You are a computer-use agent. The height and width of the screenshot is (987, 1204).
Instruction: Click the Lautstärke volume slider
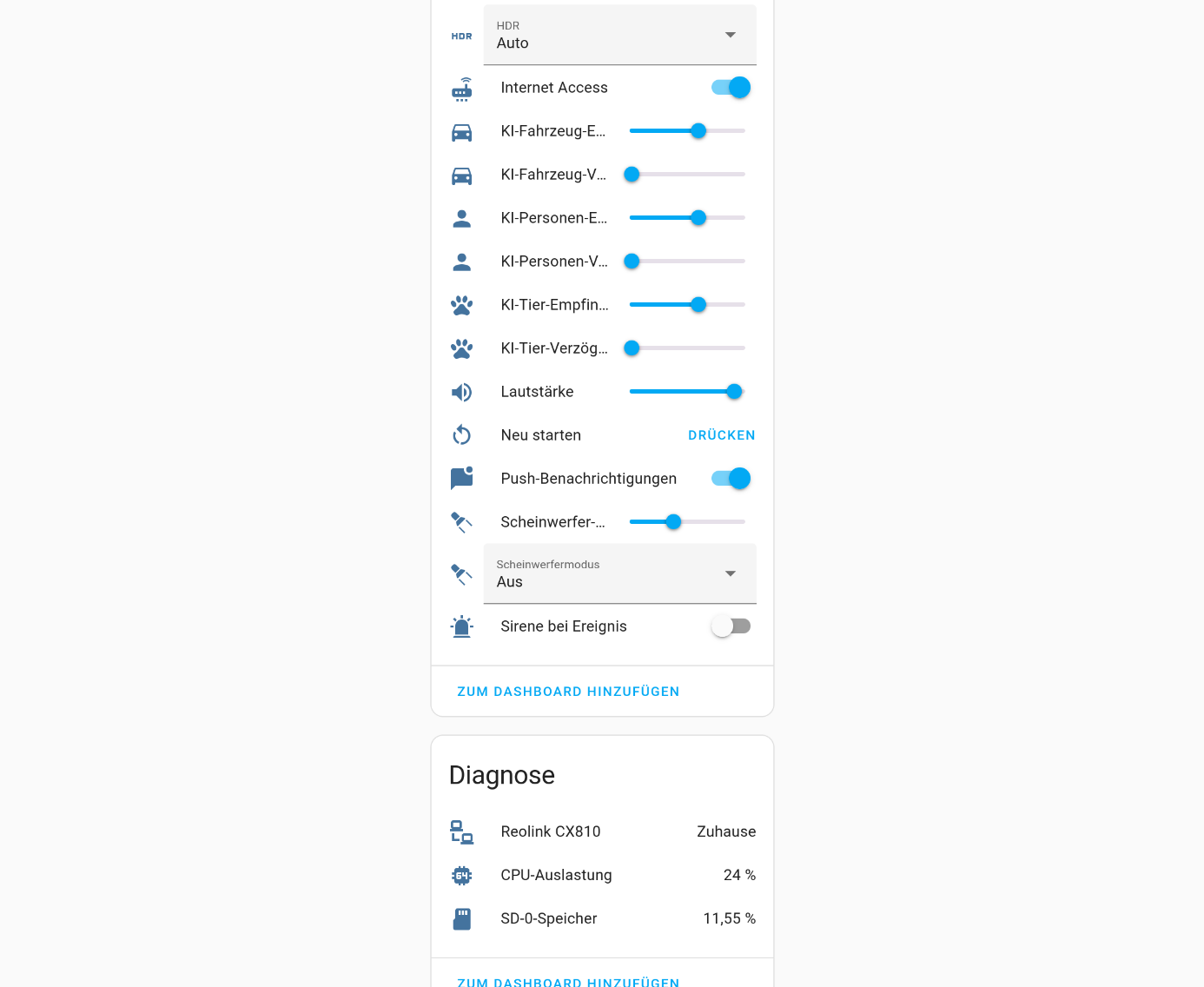tap(687, 392)
